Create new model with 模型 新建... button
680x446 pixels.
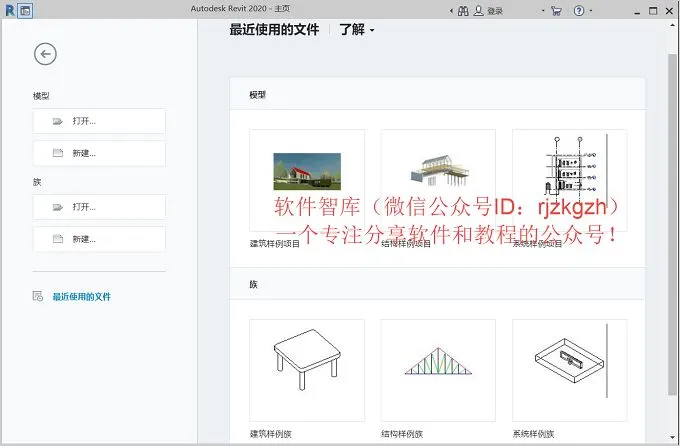[x=99, y=153]
